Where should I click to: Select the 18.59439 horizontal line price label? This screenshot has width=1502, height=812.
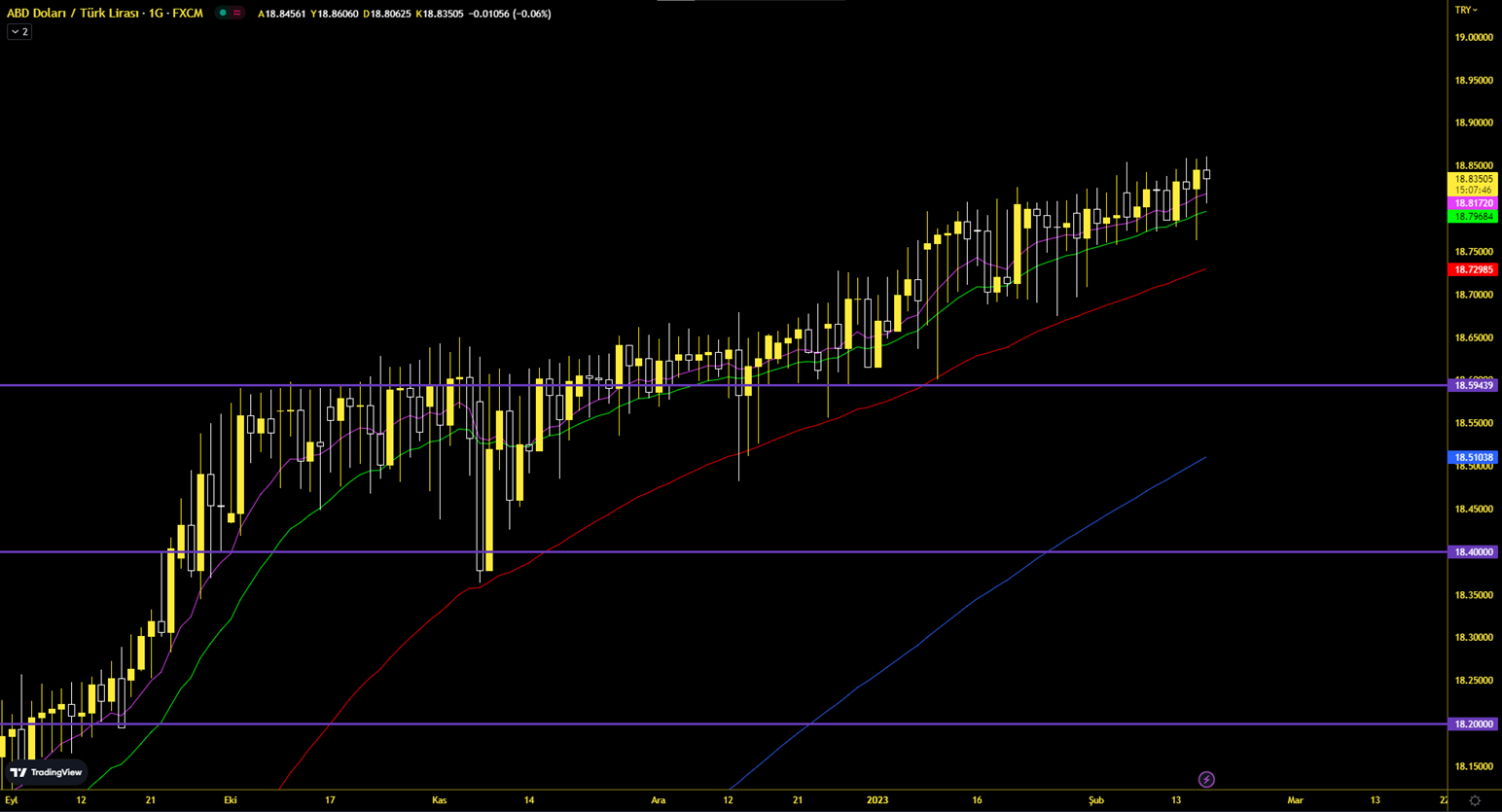[1473, 386]
